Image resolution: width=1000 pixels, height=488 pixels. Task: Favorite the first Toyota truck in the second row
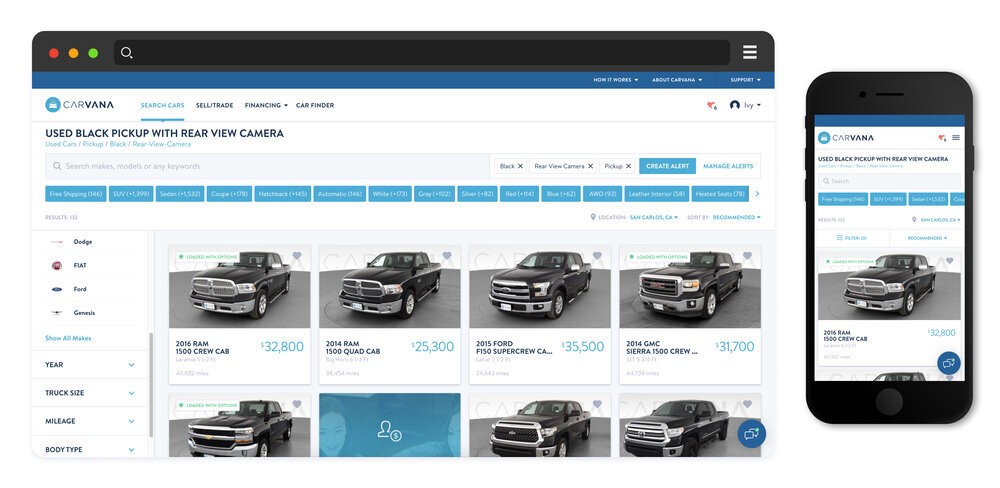point(597,404)
